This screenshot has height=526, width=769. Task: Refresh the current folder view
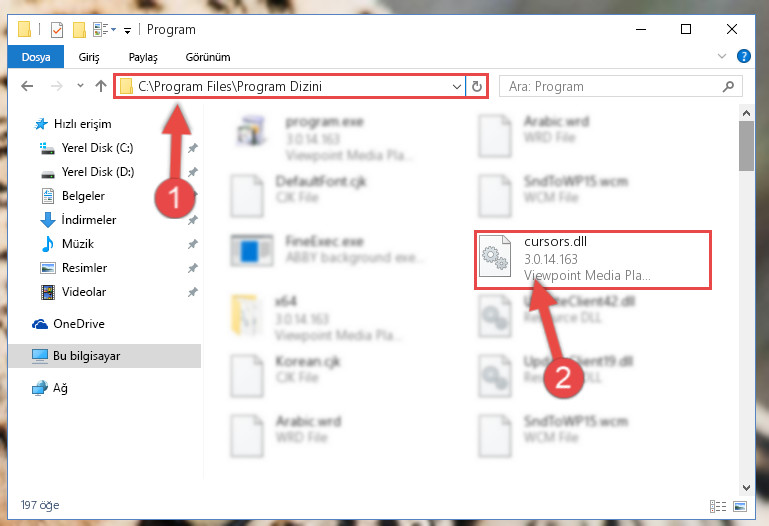coord(477,86)
